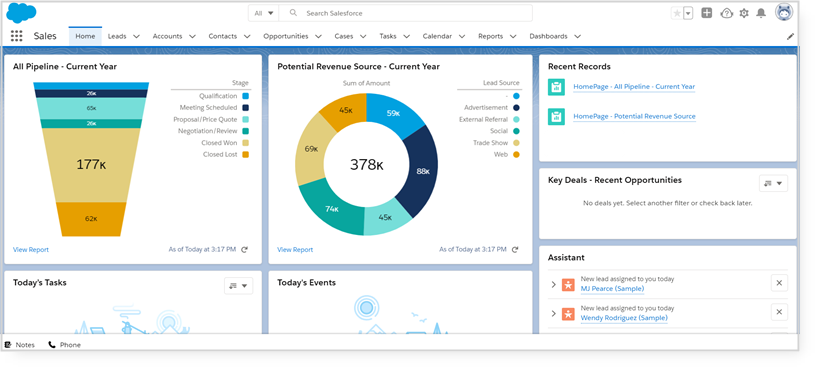
Task: Open the Phone utility bar item
Action: click(x=64, y=345)
